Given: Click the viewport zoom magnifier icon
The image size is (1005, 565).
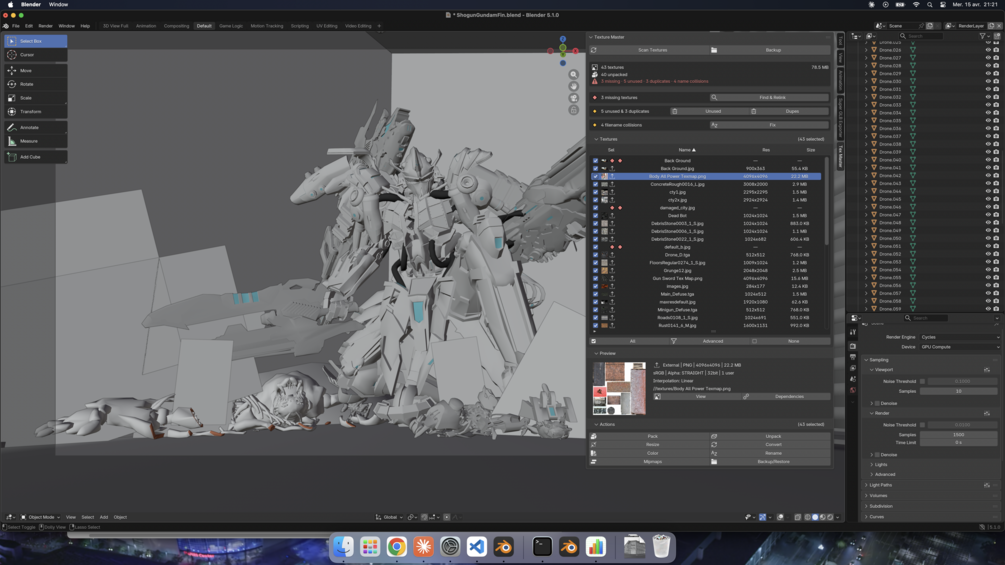Looking at the screenshot, I should tap(574, 75).
